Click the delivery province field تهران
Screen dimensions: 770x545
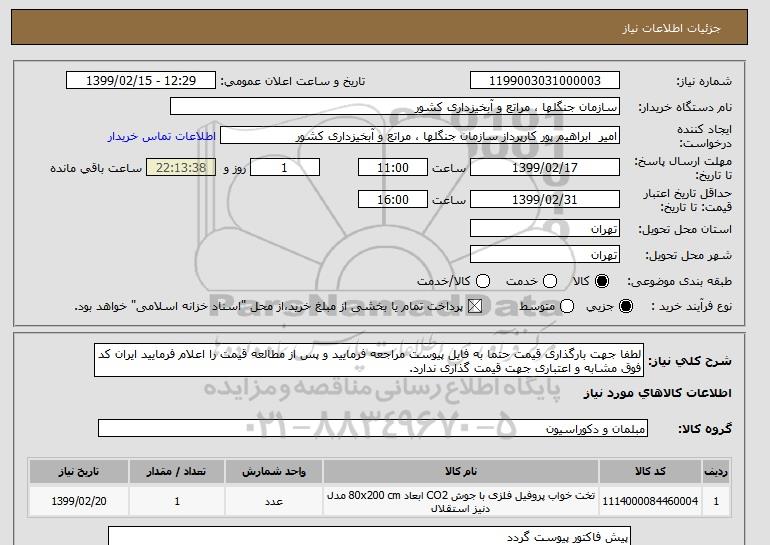point(545,229)
